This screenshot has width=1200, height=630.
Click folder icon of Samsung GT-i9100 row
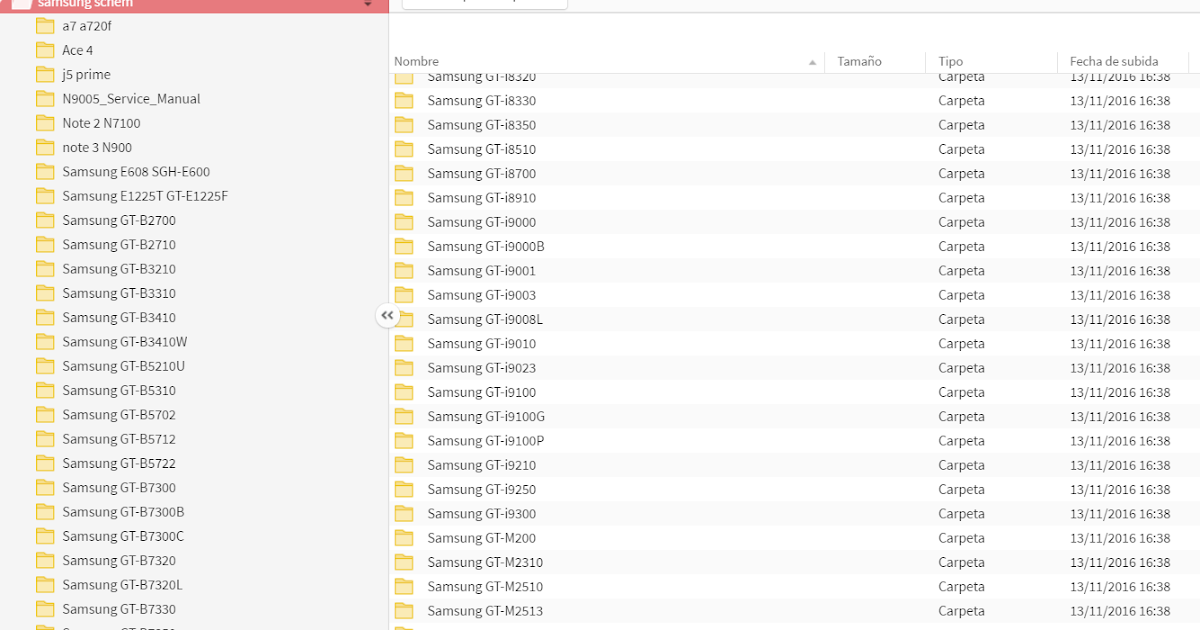(404, 392)
